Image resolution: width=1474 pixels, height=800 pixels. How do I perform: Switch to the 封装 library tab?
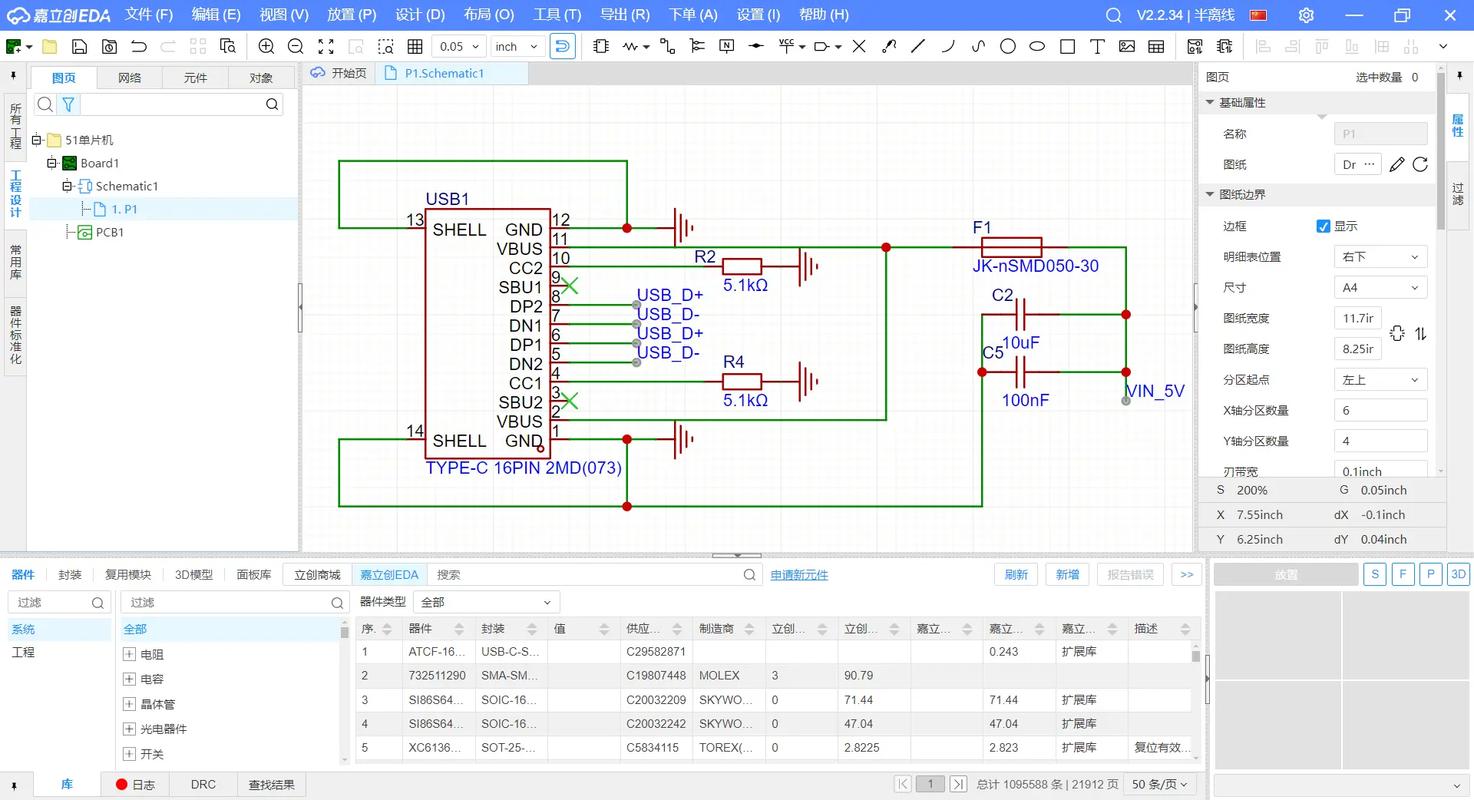tap(70, 575)
